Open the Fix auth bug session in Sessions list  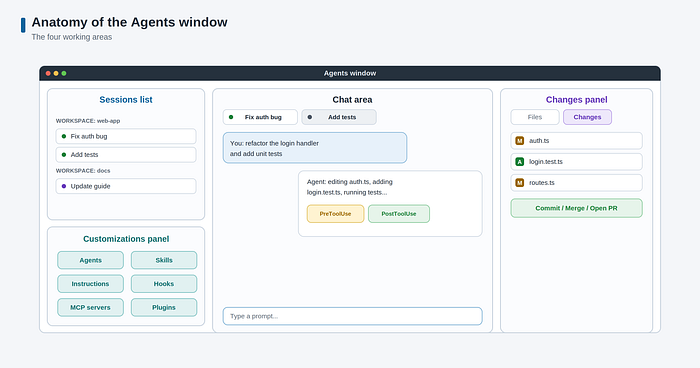[x=126, y=136]
